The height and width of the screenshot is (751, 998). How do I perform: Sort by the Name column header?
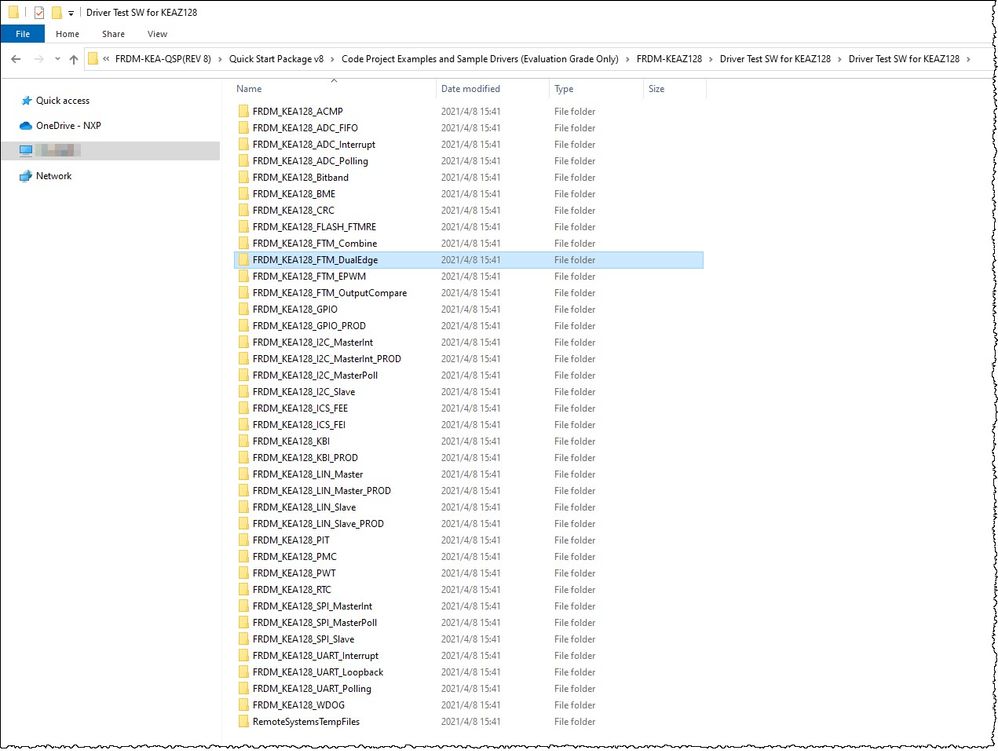(249, 89)
